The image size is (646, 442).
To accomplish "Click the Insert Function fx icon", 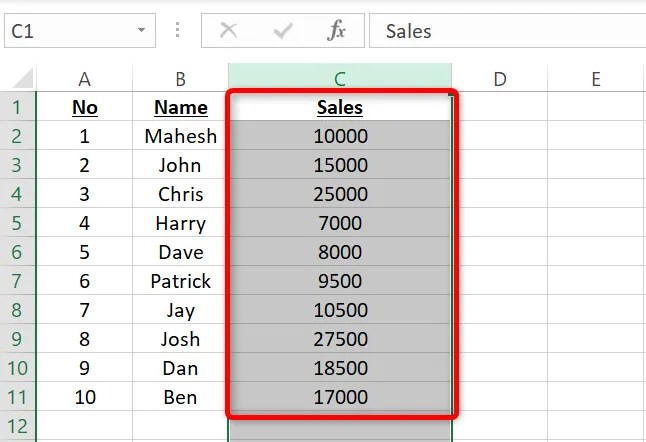I will coord(337,31).
